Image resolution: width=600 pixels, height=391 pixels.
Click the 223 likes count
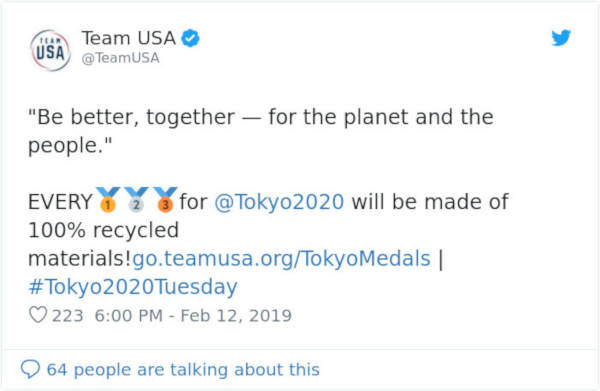pyautogui.click(x=67, y=316)
